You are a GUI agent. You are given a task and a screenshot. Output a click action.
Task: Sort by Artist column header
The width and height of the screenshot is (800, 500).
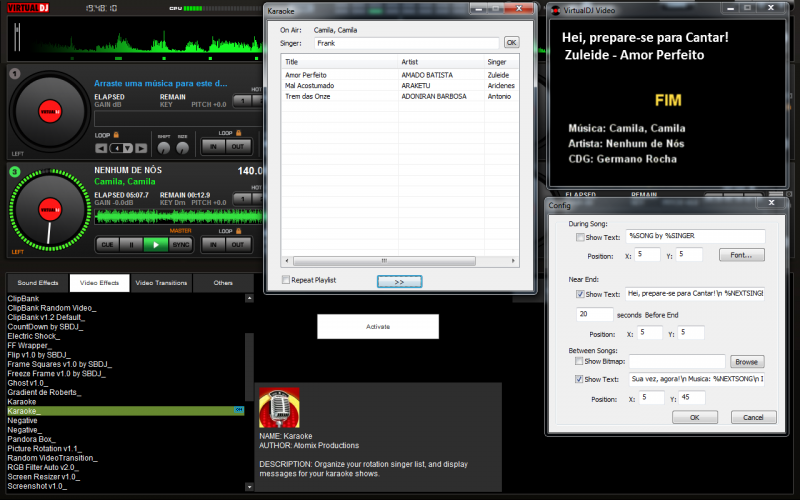(x=441, y=62)
